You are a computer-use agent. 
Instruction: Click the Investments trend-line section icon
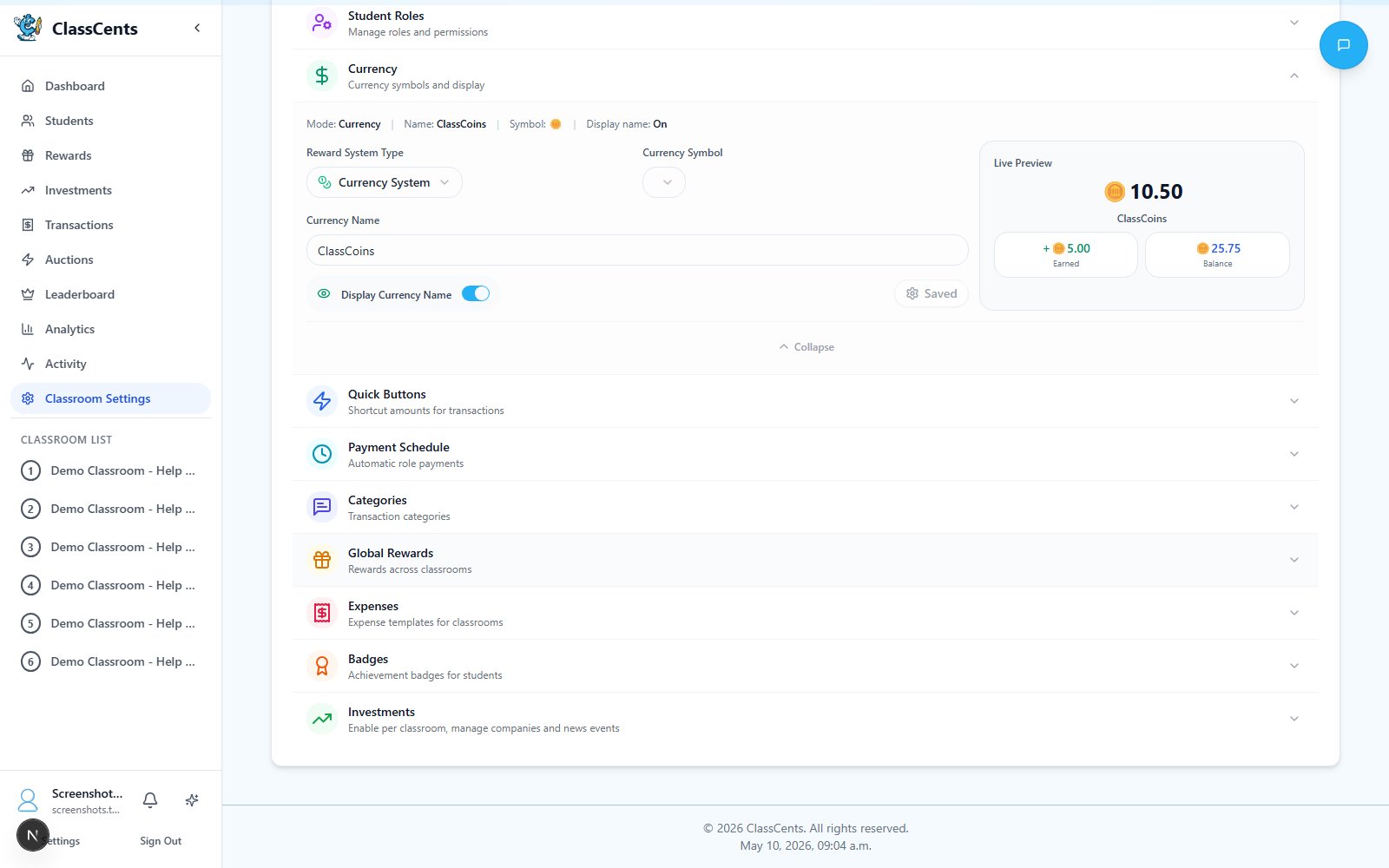click(x=322, y=719)
